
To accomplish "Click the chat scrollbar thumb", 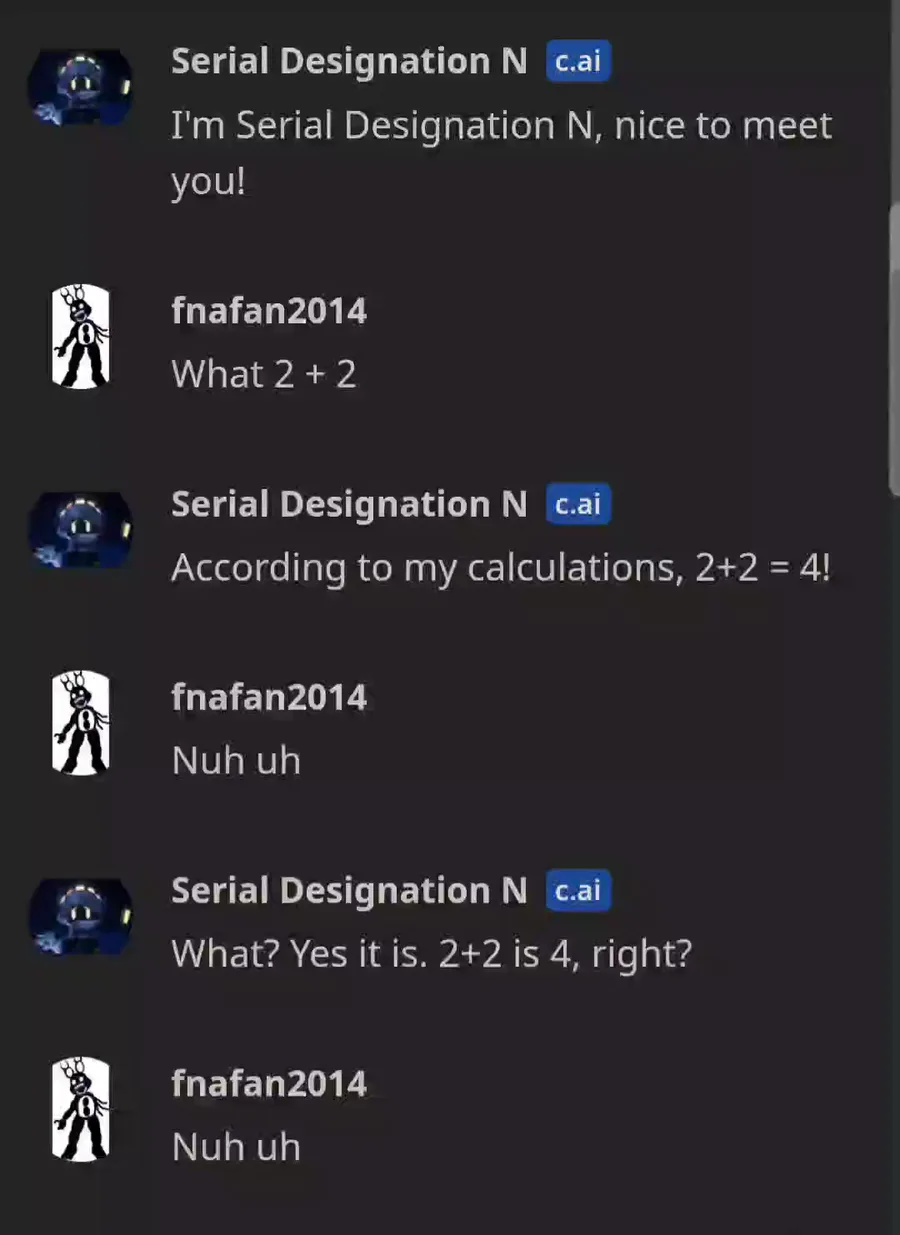I will click(x=894, y=348).
